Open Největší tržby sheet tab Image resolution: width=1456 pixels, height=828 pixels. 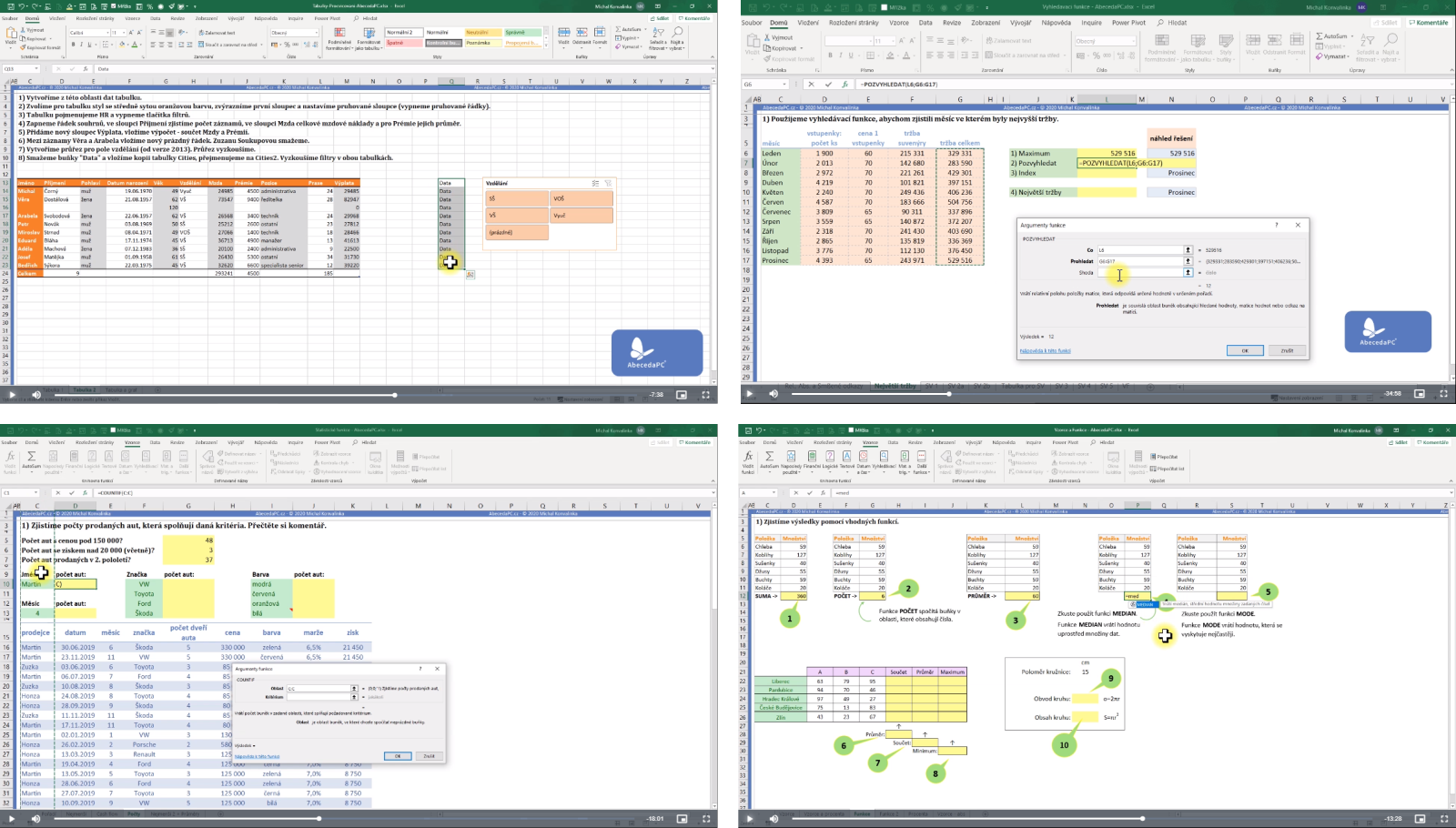pos(895,386)
